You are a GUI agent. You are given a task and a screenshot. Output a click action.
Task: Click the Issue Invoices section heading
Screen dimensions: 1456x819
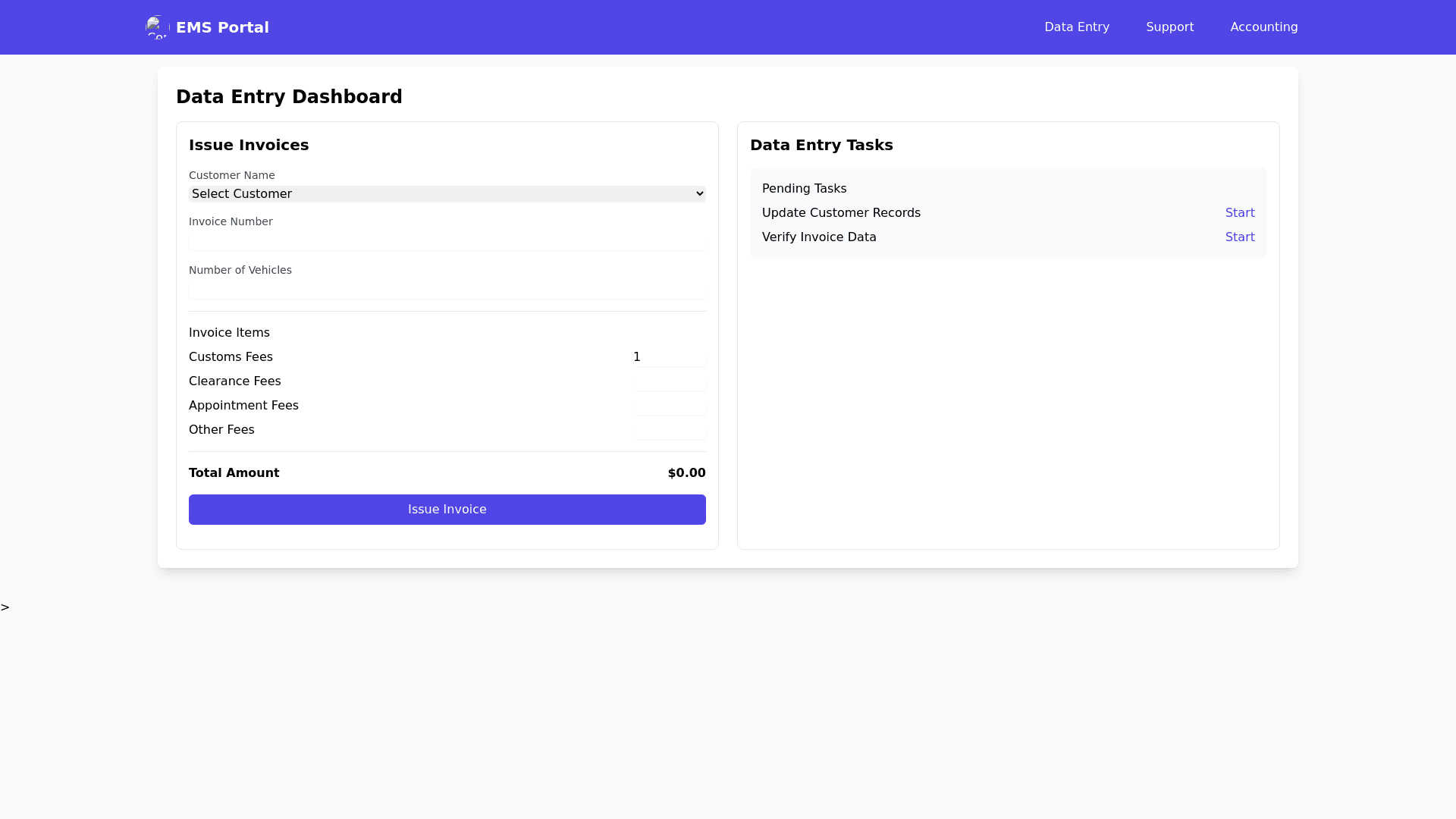tap(249, 145)
